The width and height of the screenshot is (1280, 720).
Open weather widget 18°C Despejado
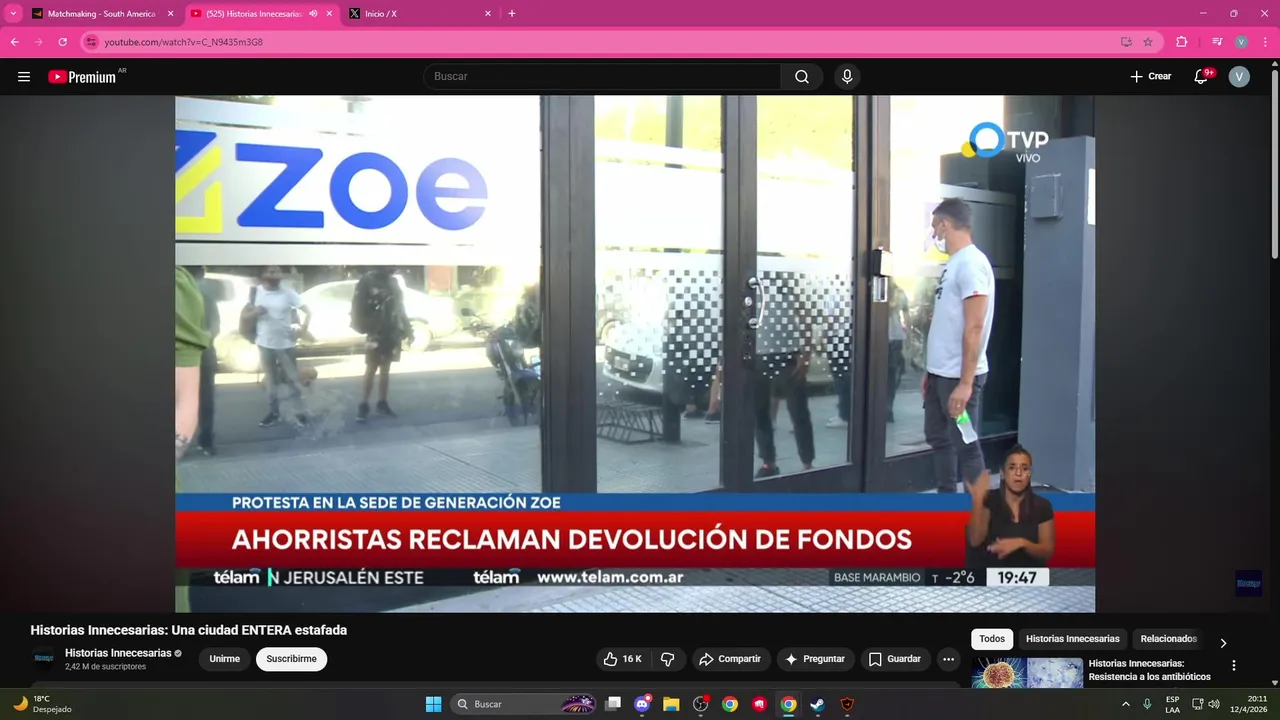42,704
